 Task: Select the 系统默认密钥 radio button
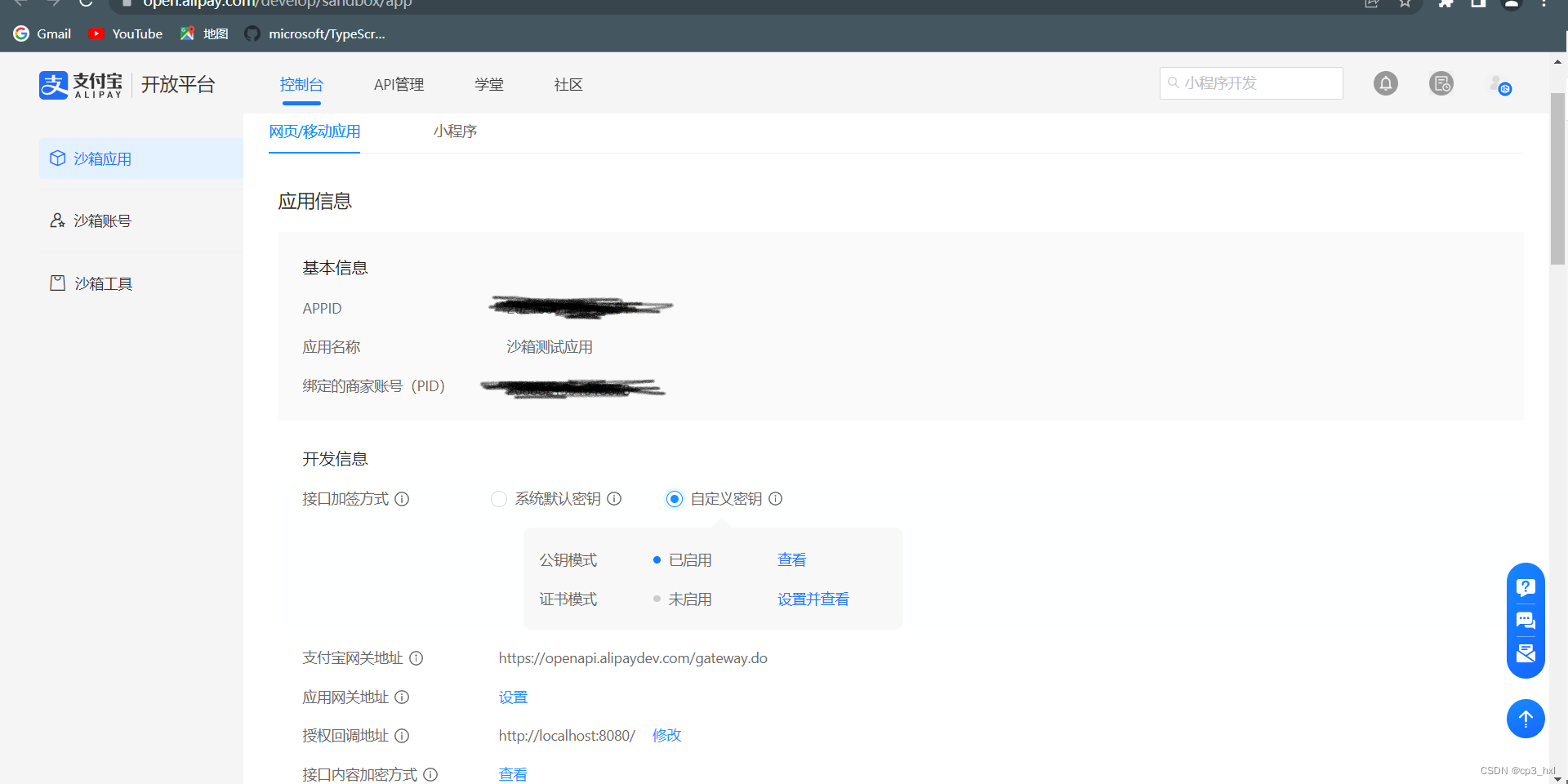click(x=499, y=499)
